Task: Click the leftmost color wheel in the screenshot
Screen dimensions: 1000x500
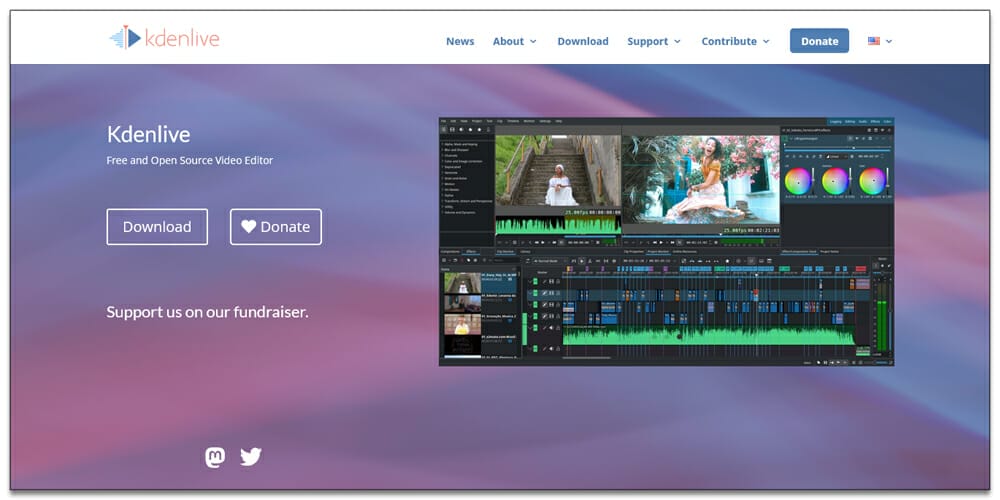Action: click(798, 181)
